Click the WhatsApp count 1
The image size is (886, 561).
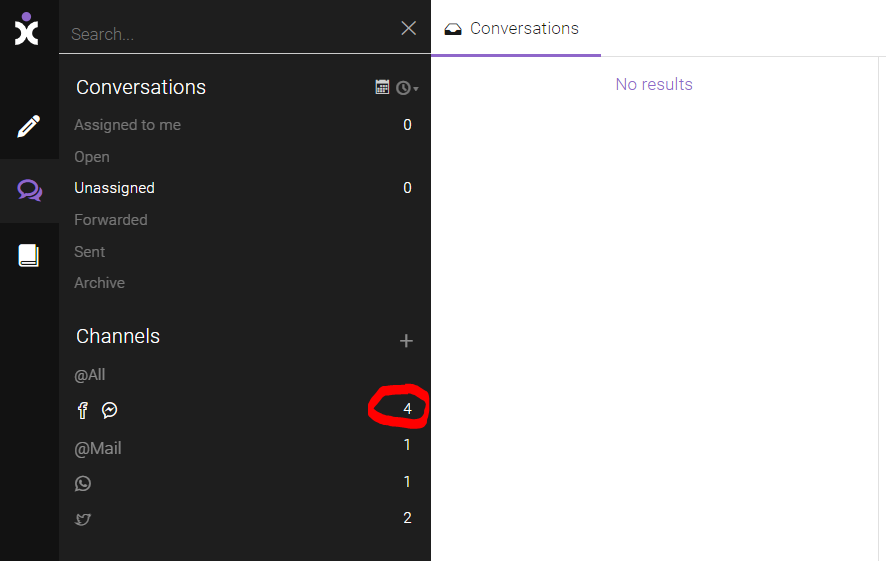coord(407,481)
